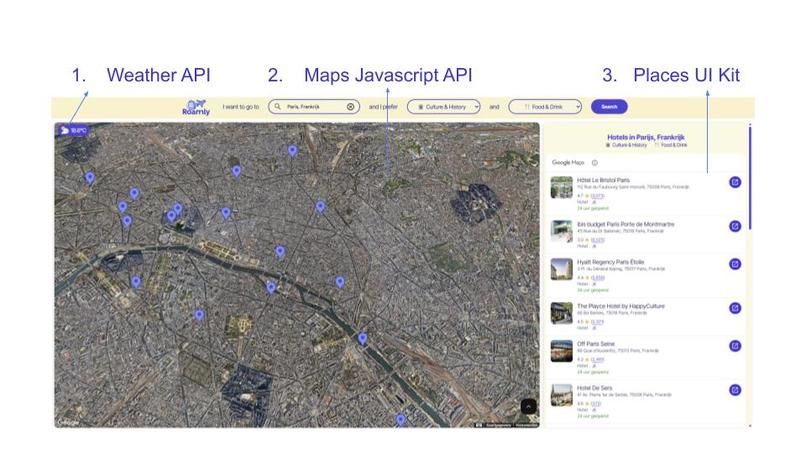Click the dark chevron button on map
This screenshot has height=453, width=806.
pos(528,406)
